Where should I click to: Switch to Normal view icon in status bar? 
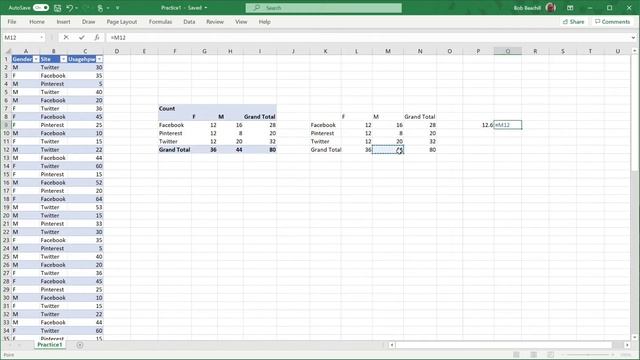coord(516,355)
